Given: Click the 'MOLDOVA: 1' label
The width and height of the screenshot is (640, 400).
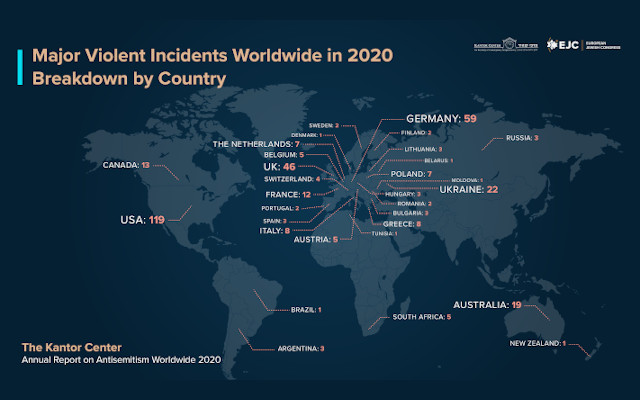Looking at the screenshot, I should coord(467,180).
